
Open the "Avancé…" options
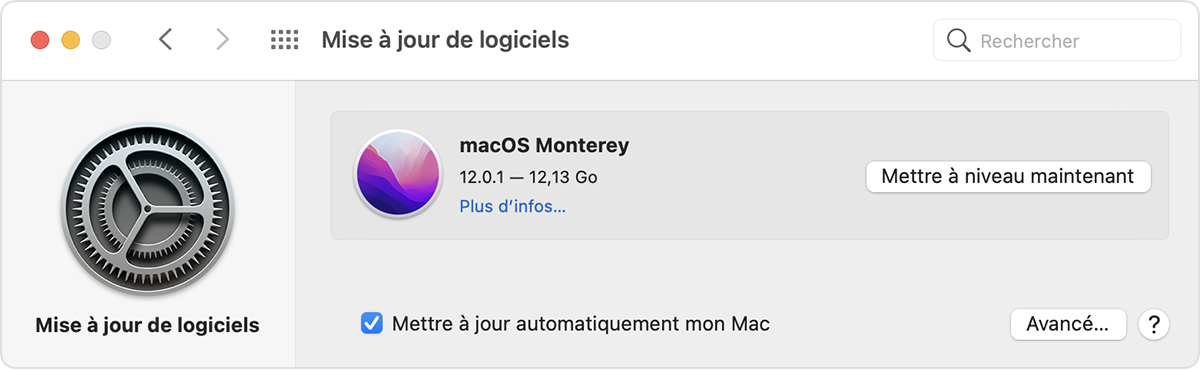(x=1069, y=324)
